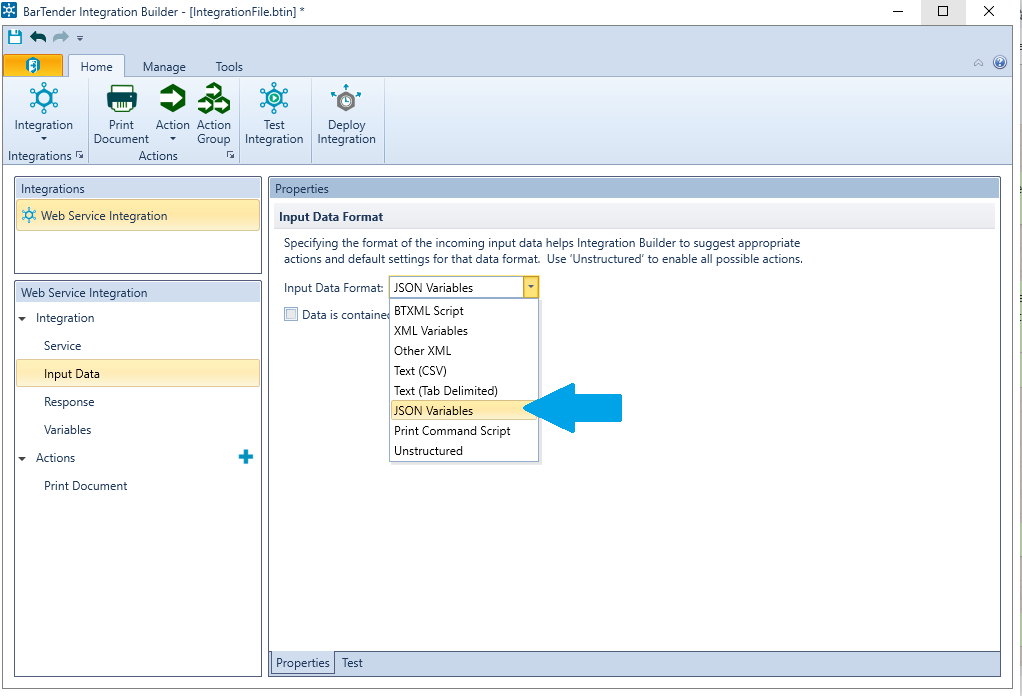Select the Variables tree item
This screenshot has width=1022, height=696.
68,430
